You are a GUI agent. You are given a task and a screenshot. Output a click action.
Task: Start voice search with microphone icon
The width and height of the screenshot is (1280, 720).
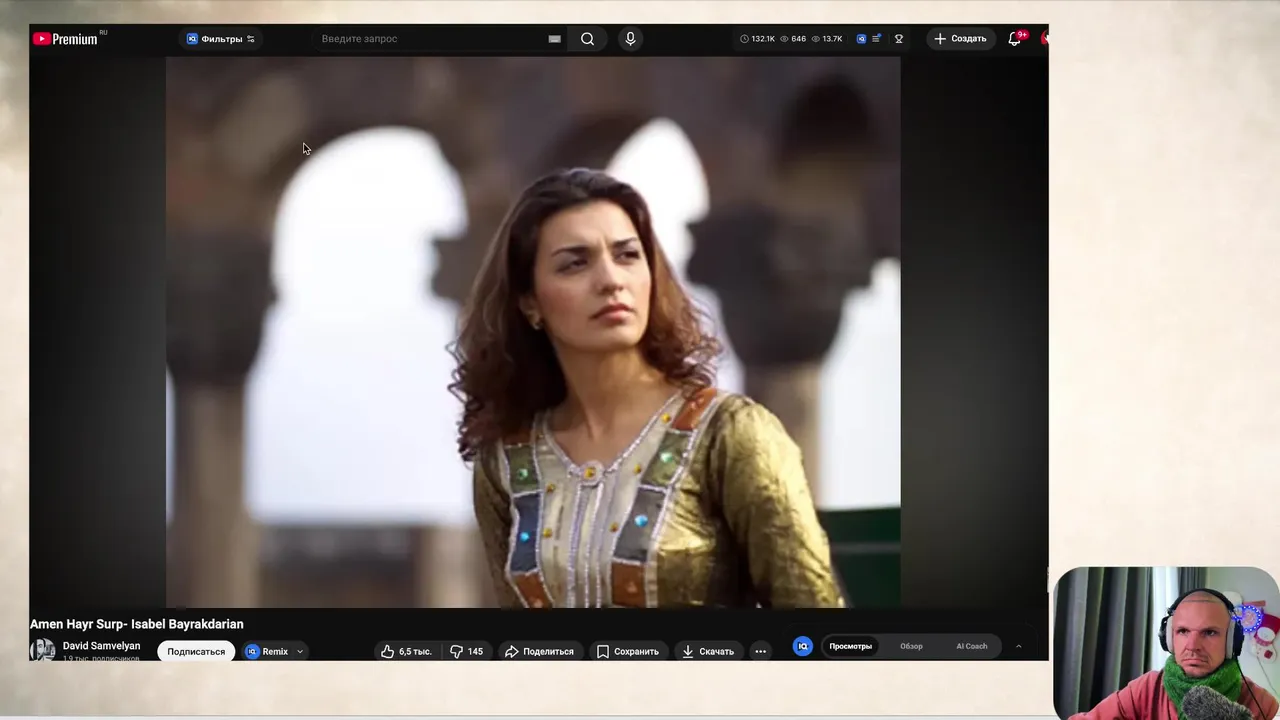[x=630, y=39]
